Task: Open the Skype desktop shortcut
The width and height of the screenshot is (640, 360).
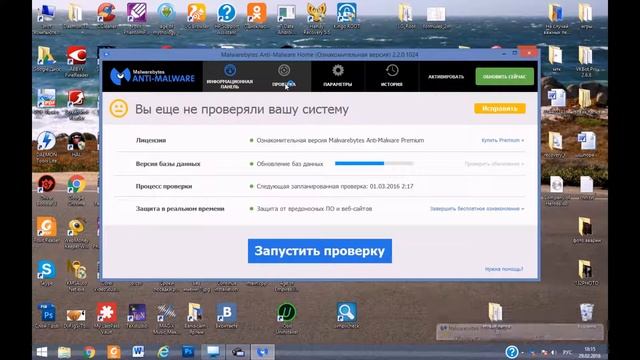Action: point(46,273)
